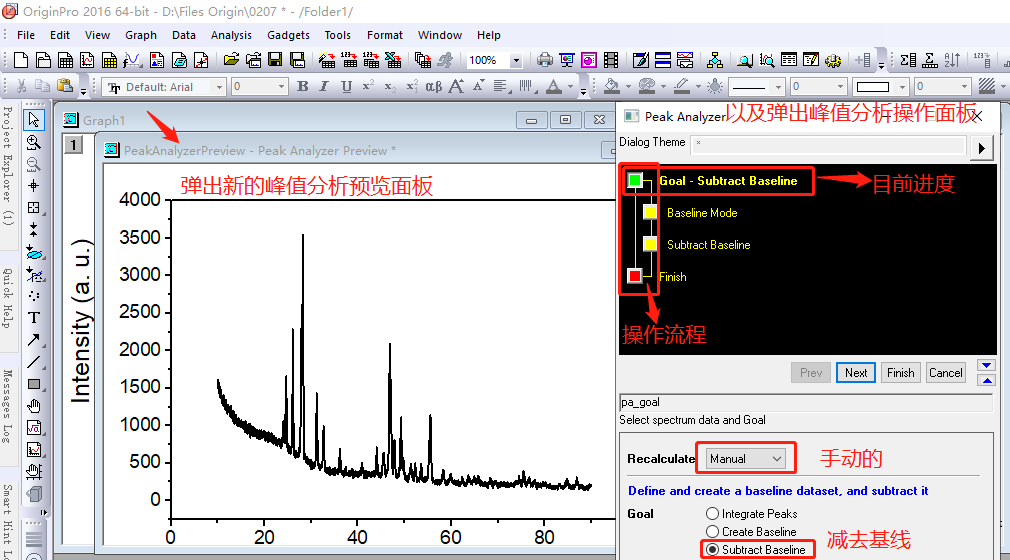Create a new project file

(x=21, y=61)
